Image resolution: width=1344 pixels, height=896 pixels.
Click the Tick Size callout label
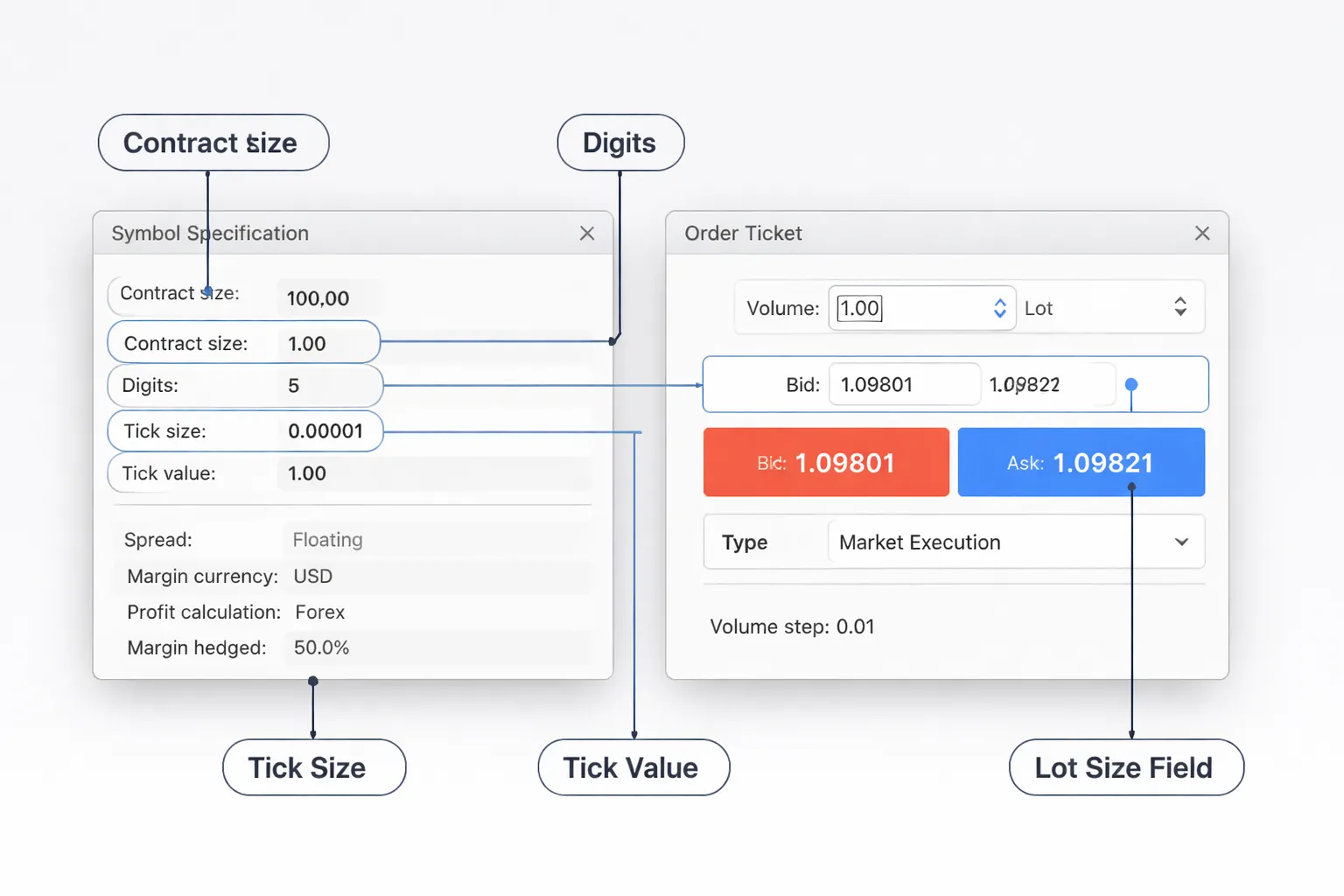(x=313, y=767)
